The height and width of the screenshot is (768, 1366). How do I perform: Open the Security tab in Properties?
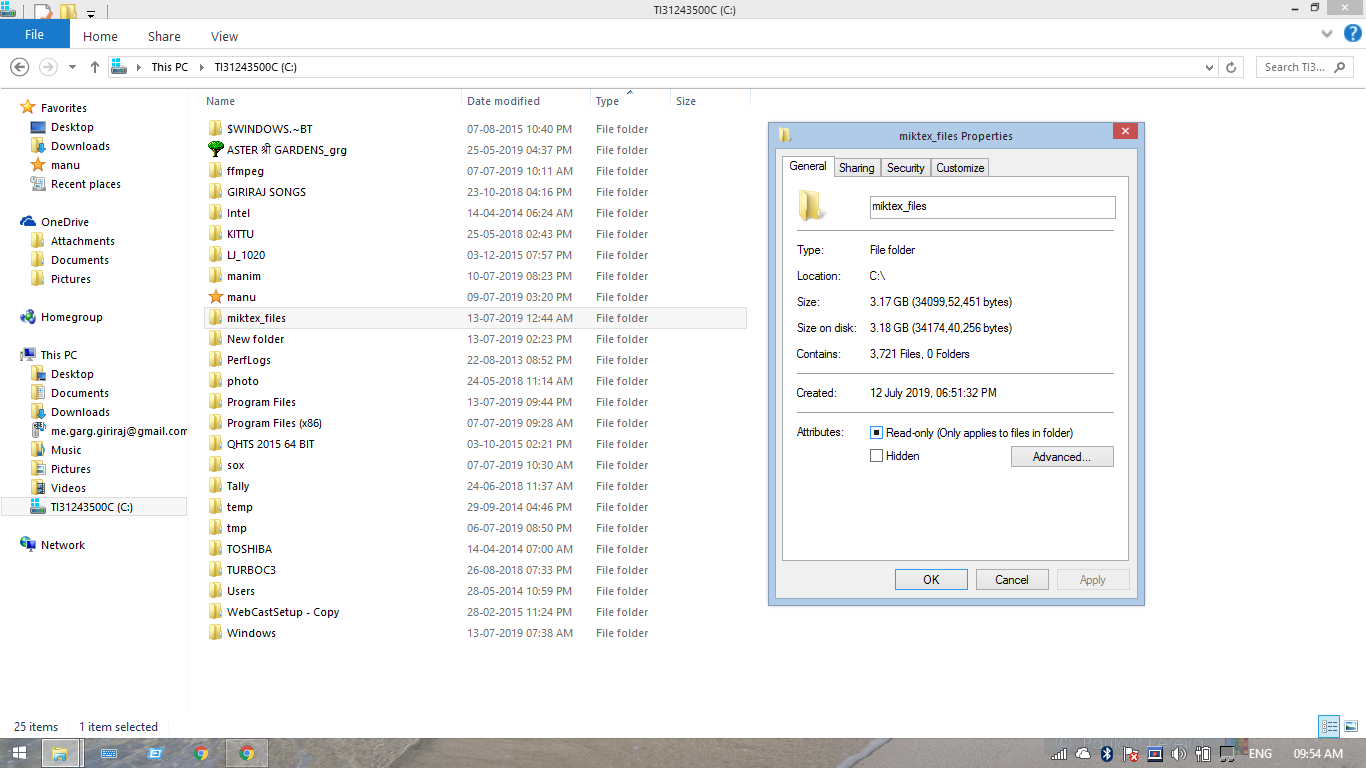[x=905, y=167]
